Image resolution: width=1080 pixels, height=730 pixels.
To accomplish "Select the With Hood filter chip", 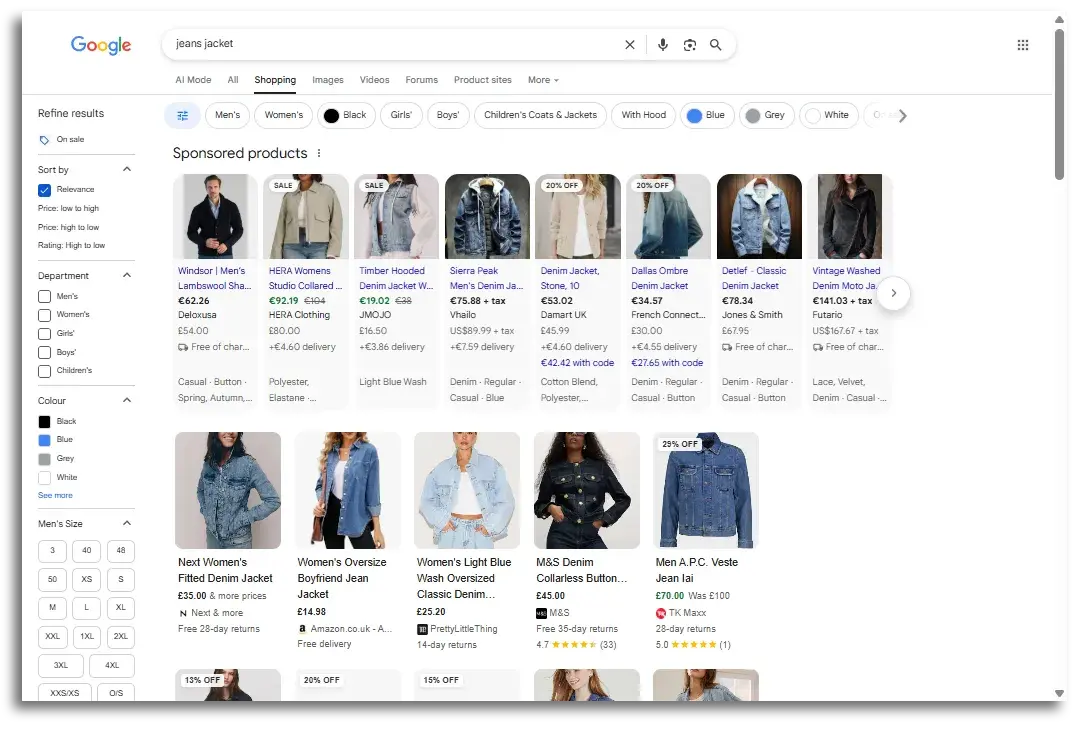I will (643, 115).
